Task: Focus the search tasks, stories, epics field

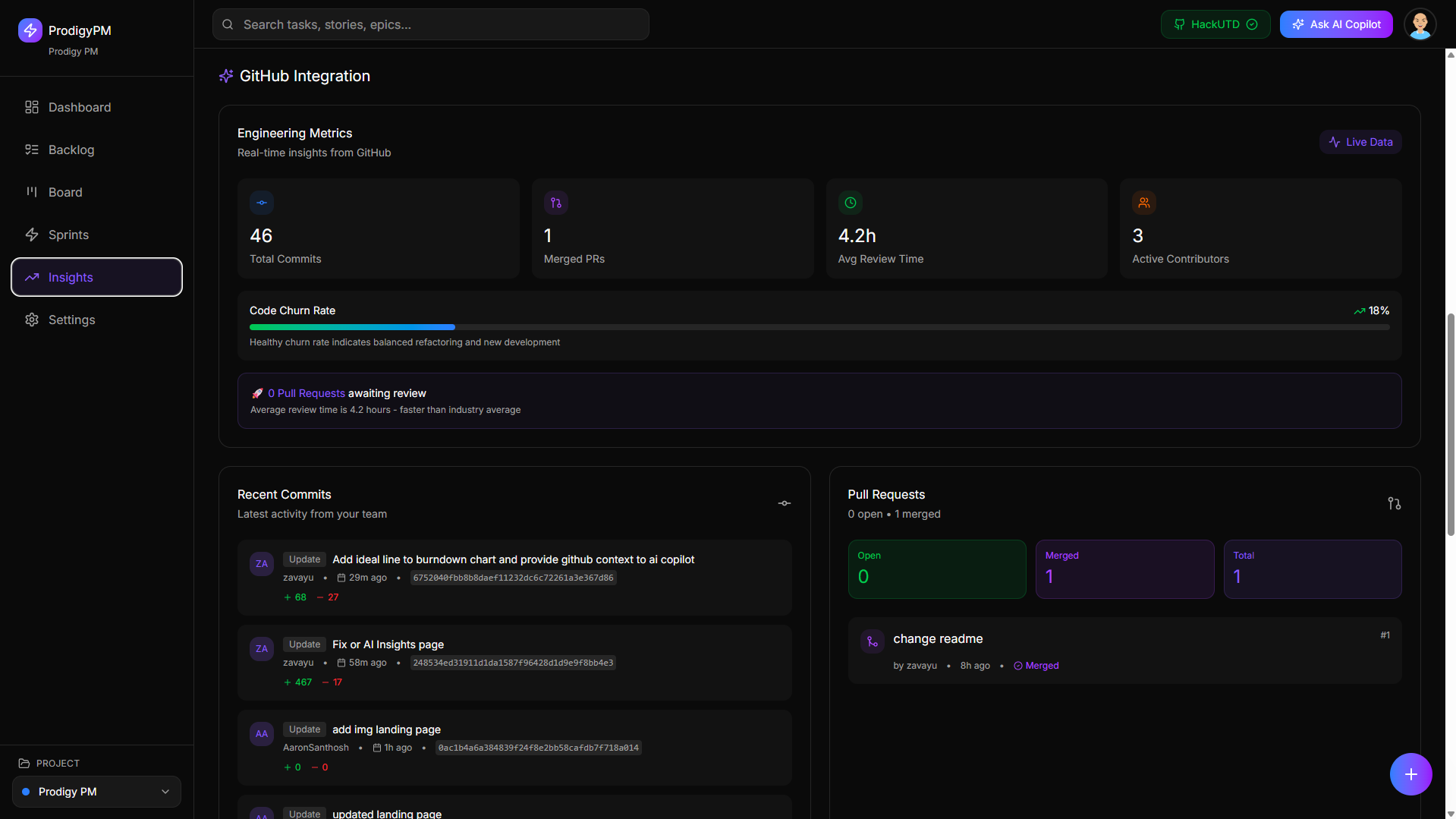Action: [x=431, y=24]
